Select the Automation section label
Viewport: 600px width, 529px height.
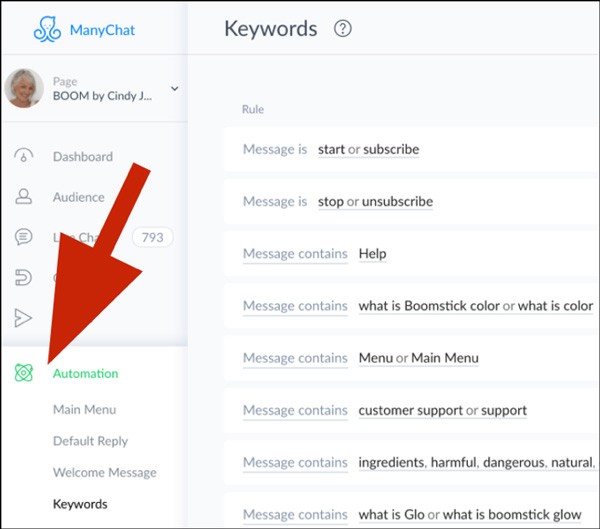click(85, 374)
